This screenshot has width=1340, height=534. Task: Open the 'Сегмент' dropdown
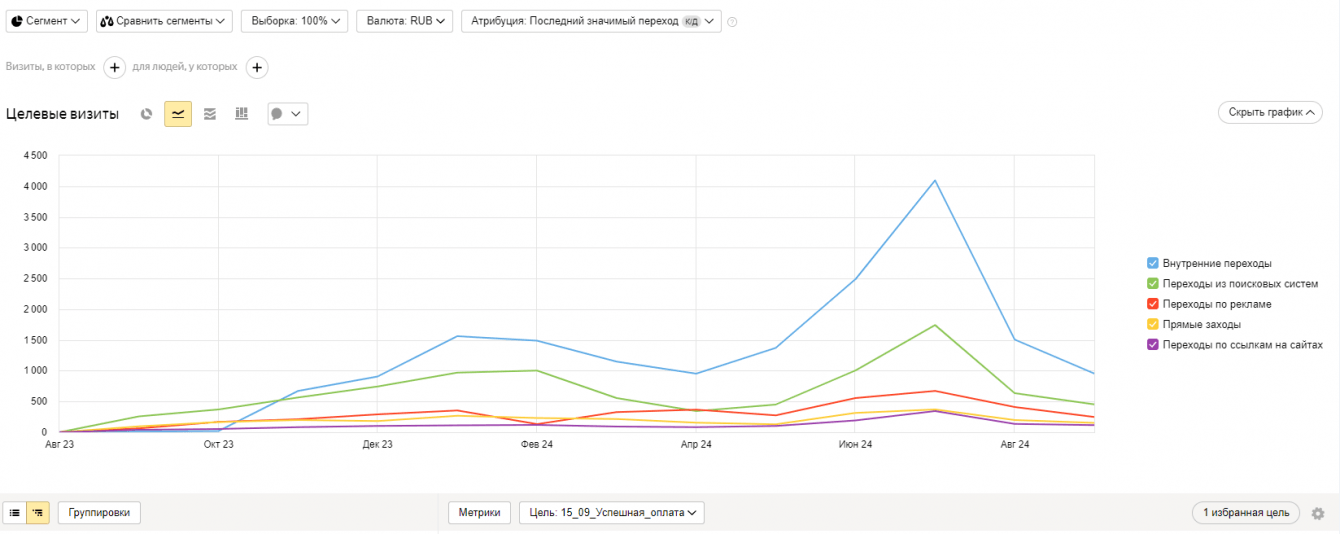[x=47, y=21]
